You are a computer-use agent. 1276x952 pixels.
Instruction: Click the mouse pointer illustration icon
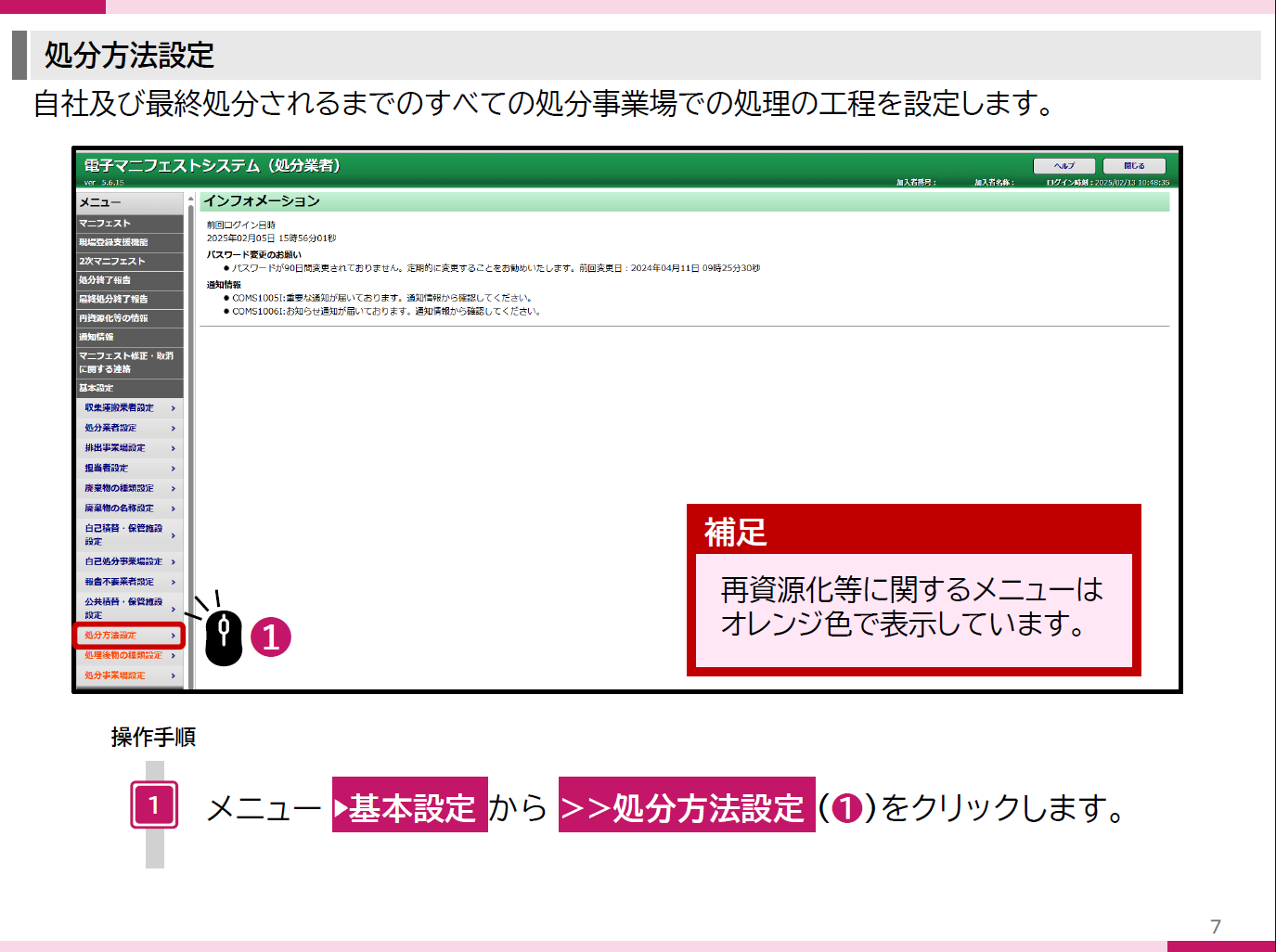click(x=223, y=637)
